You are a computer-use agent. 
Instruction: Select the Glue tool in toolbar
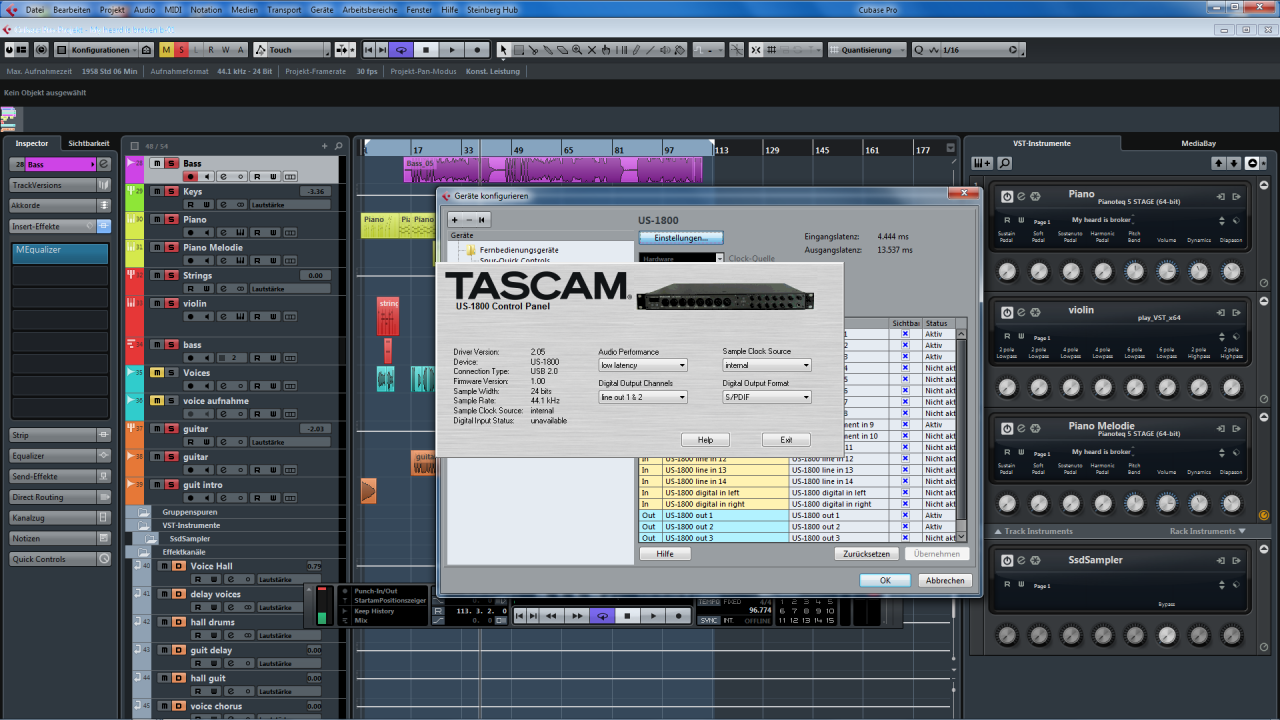click(548, 50)
